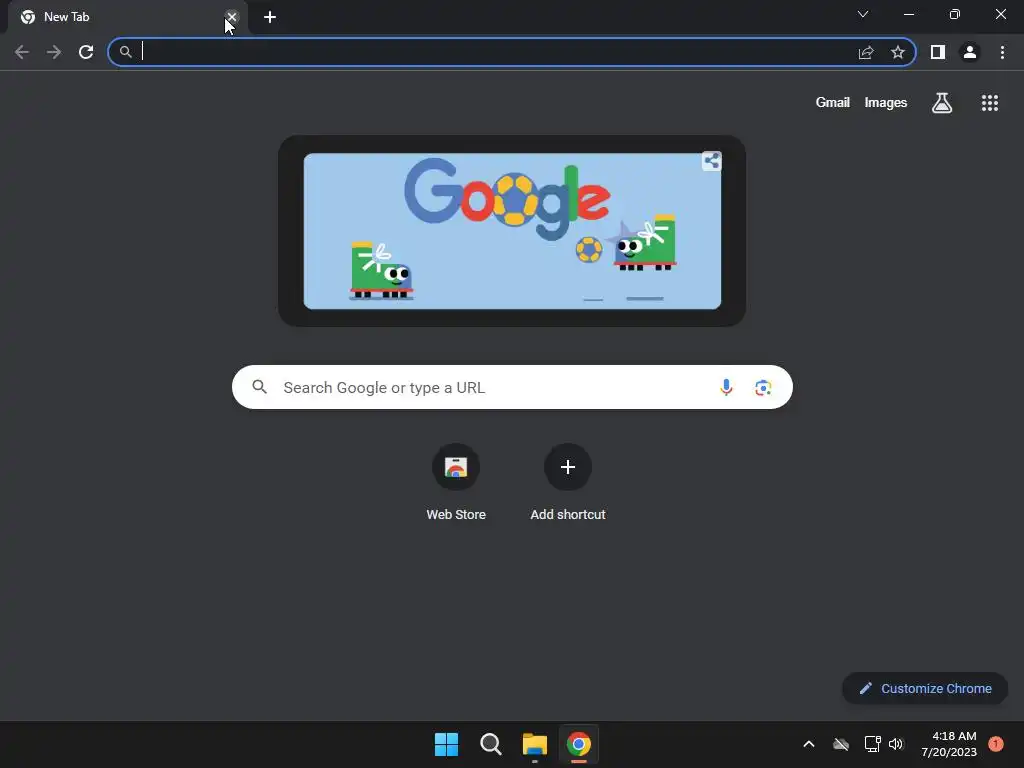The width and height of the screenshot is (1024, 768).
Task: Open the tab search dropdown chevron
Action: click(863, 14)
